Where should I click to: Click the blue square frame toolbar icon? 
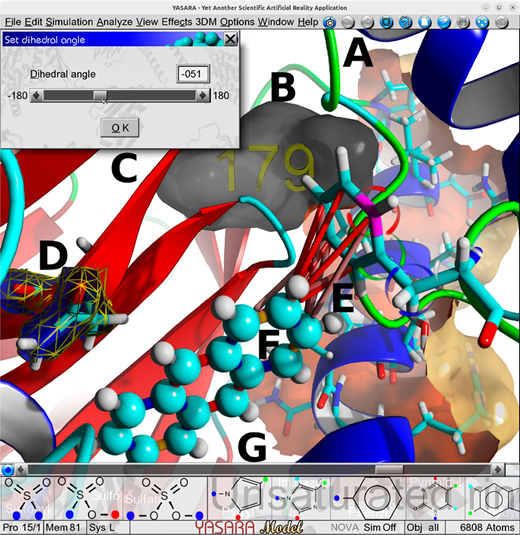pos(386,23)
